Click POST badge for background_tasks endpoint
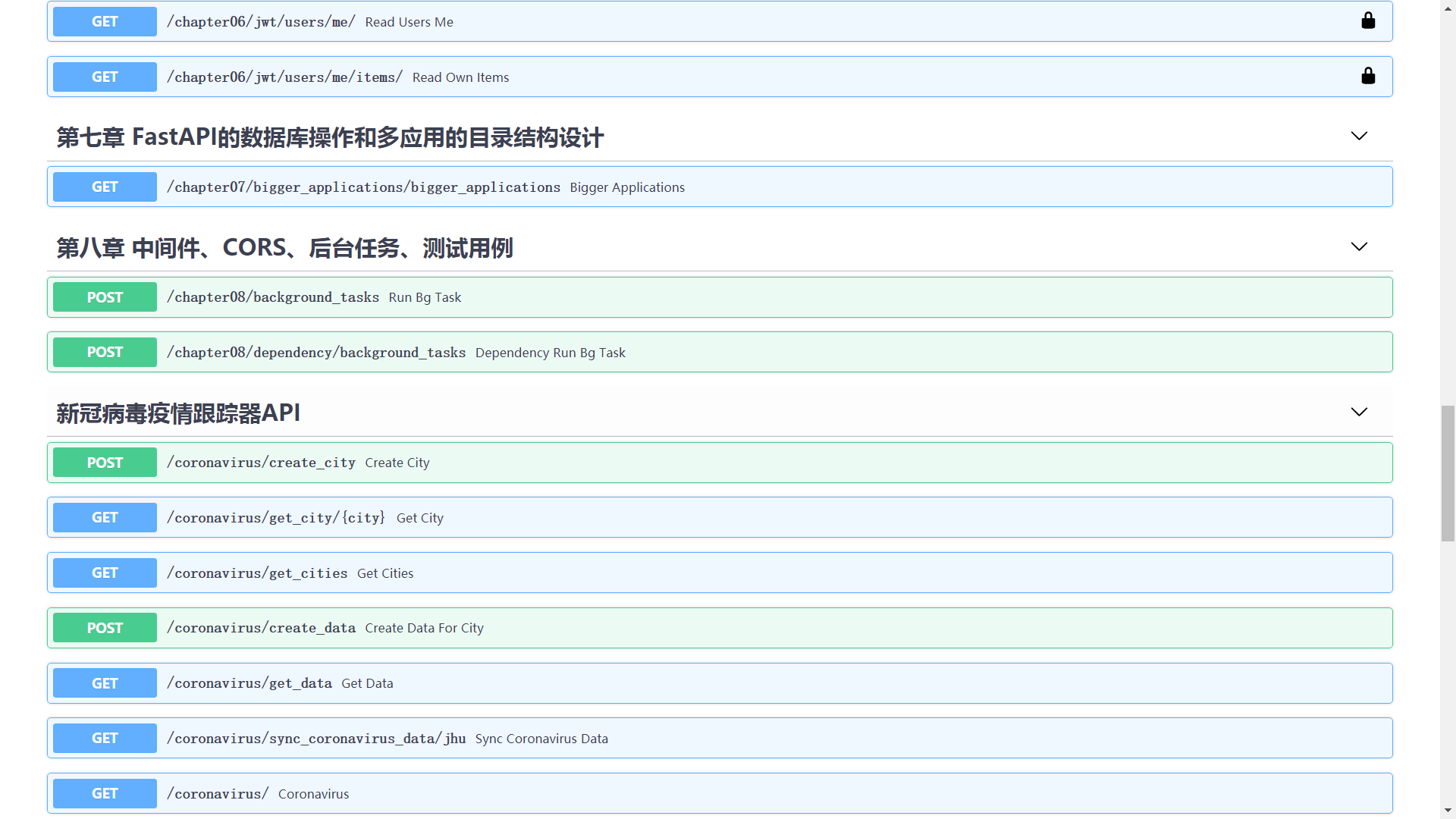The image size is (1456, 819). tap(105, 297)
